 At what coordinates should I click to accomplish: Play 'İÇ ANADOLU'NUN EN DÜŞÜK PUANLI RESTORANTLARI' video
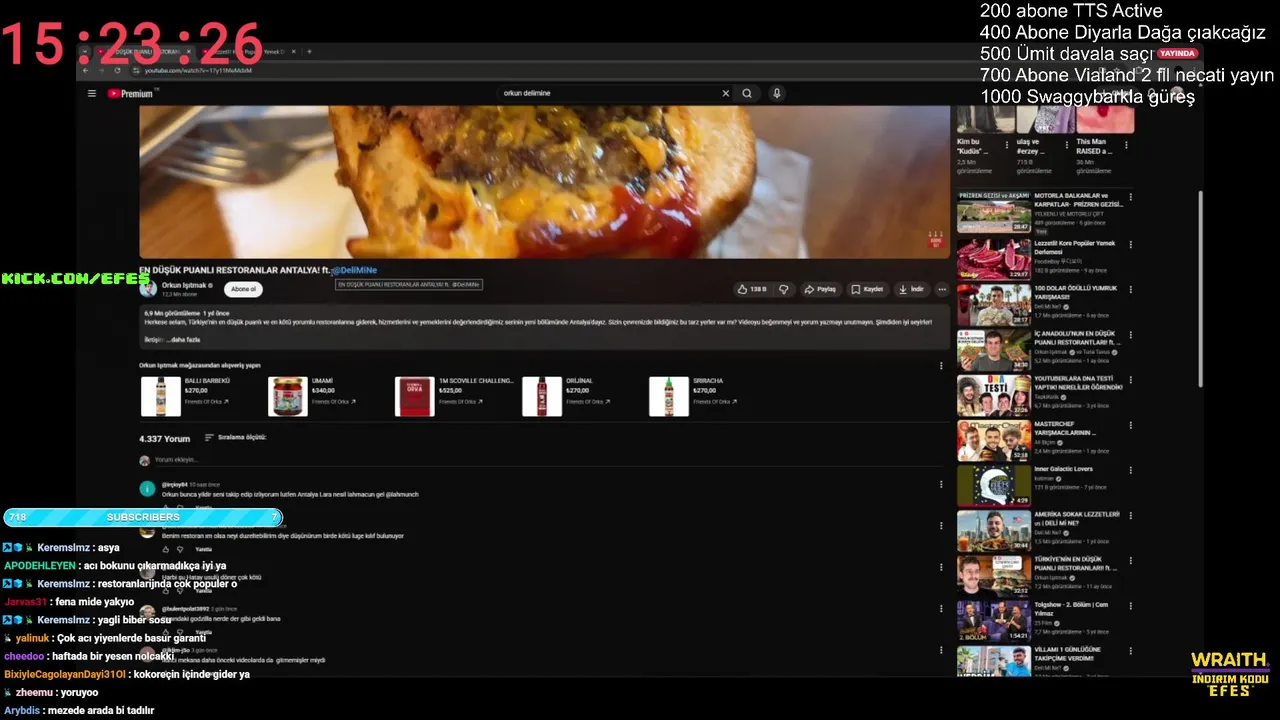tap(993, 350)
